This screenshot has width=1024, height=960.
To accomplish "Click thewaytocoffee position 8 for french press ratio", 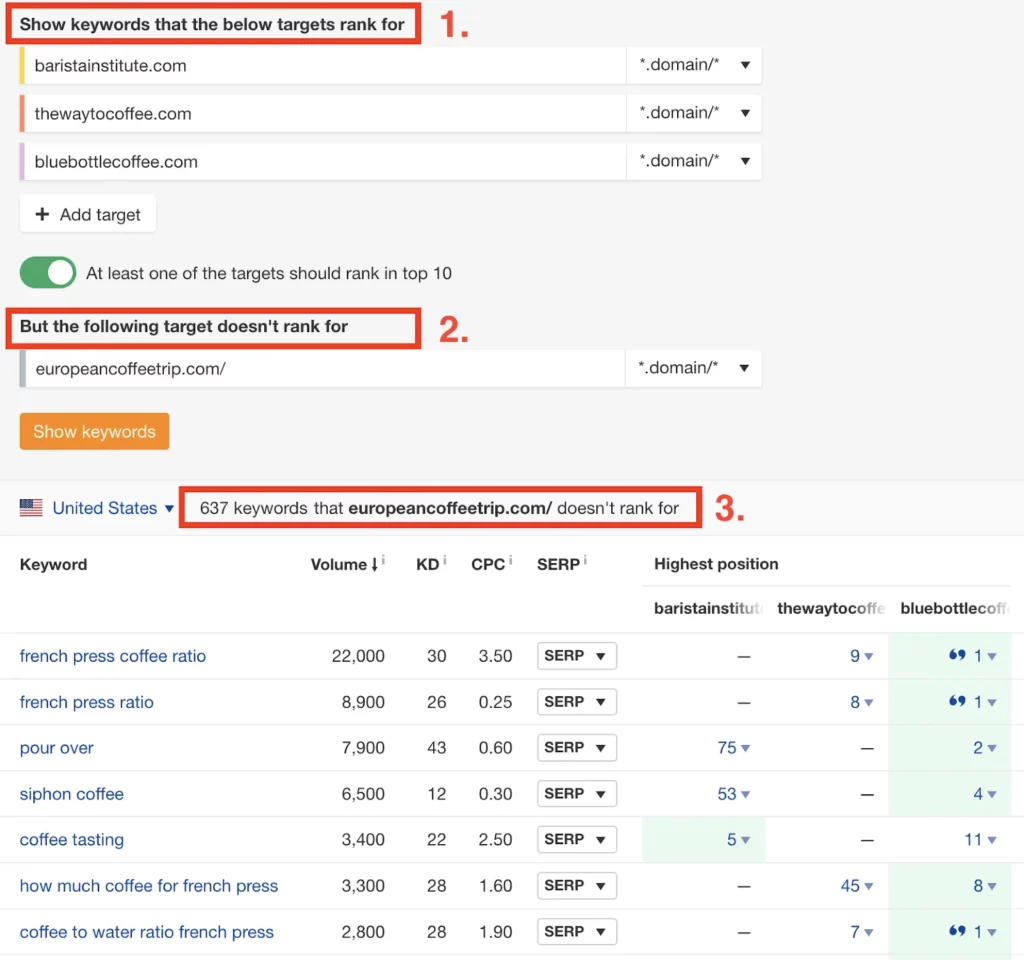I will [861, 702].
